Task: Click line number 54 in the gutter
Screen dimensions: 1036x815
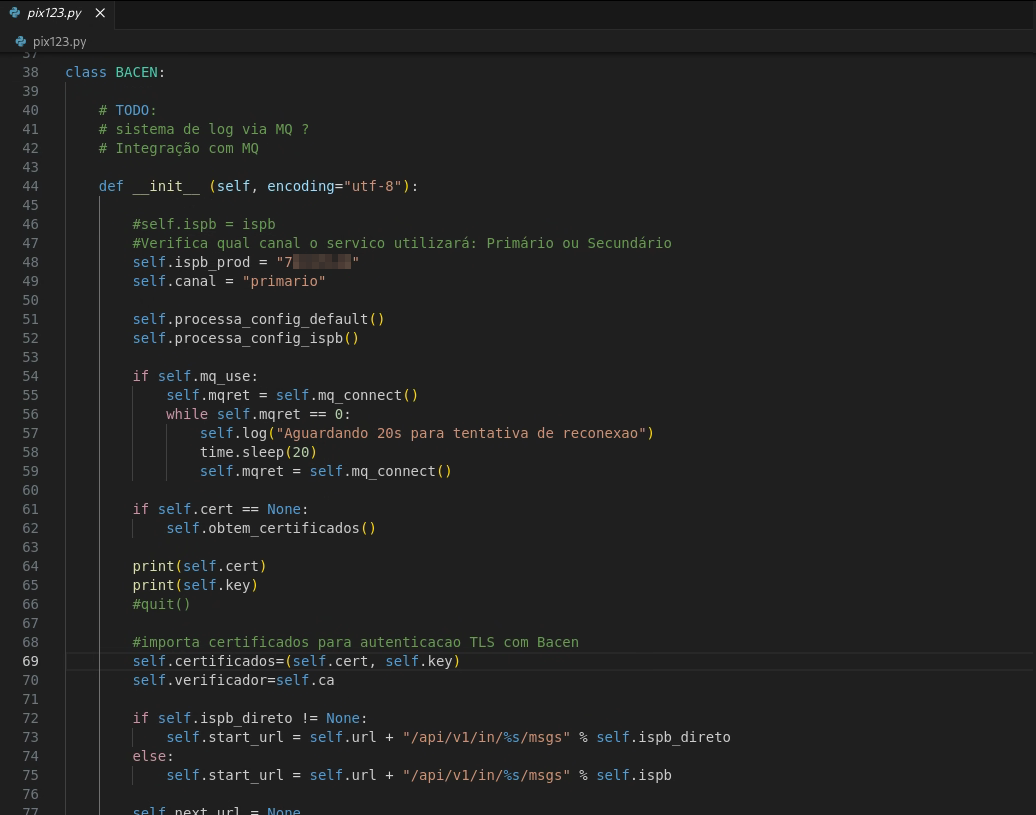Action: click(30, 376)
